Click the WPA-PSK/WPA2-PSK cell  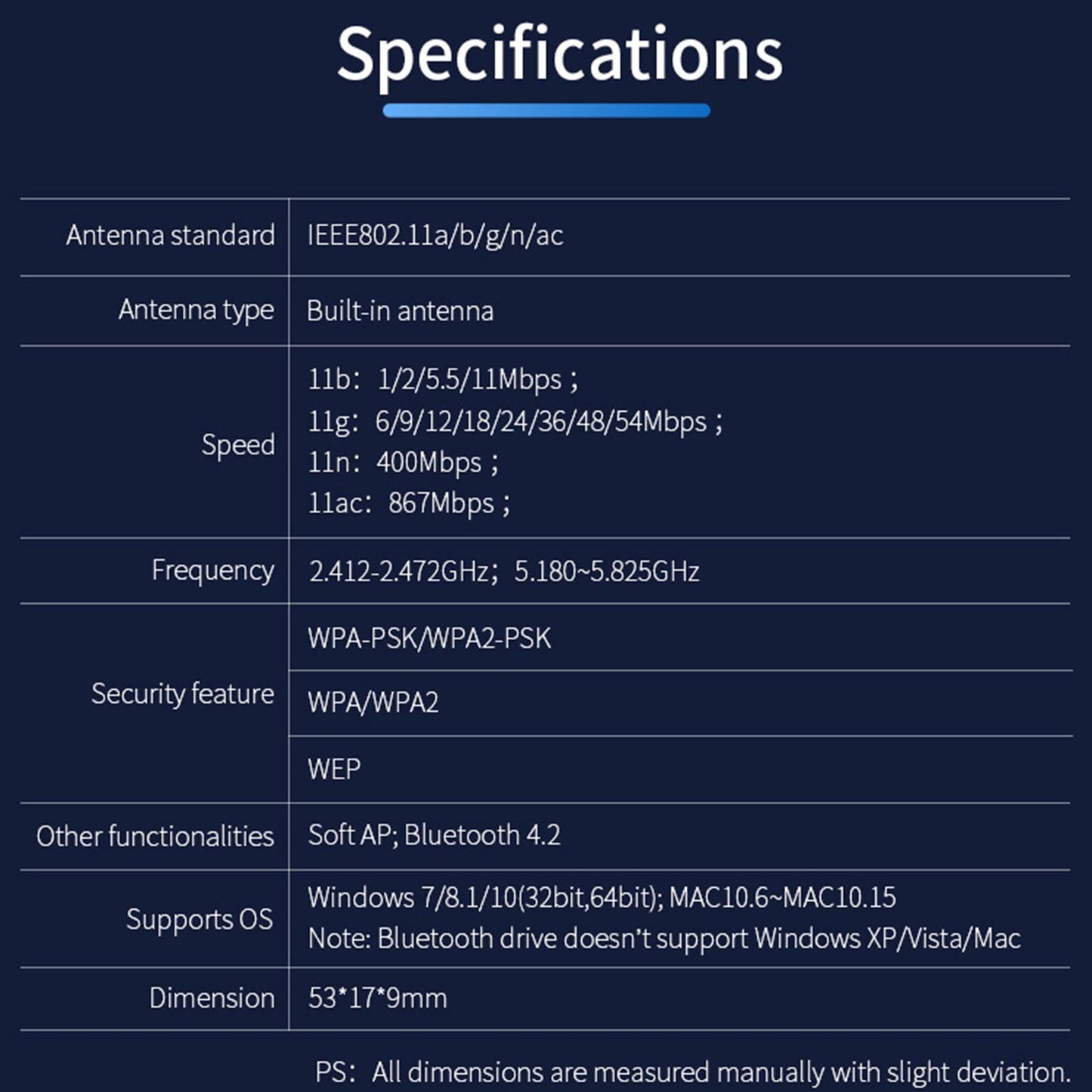[x=428, y=639]
